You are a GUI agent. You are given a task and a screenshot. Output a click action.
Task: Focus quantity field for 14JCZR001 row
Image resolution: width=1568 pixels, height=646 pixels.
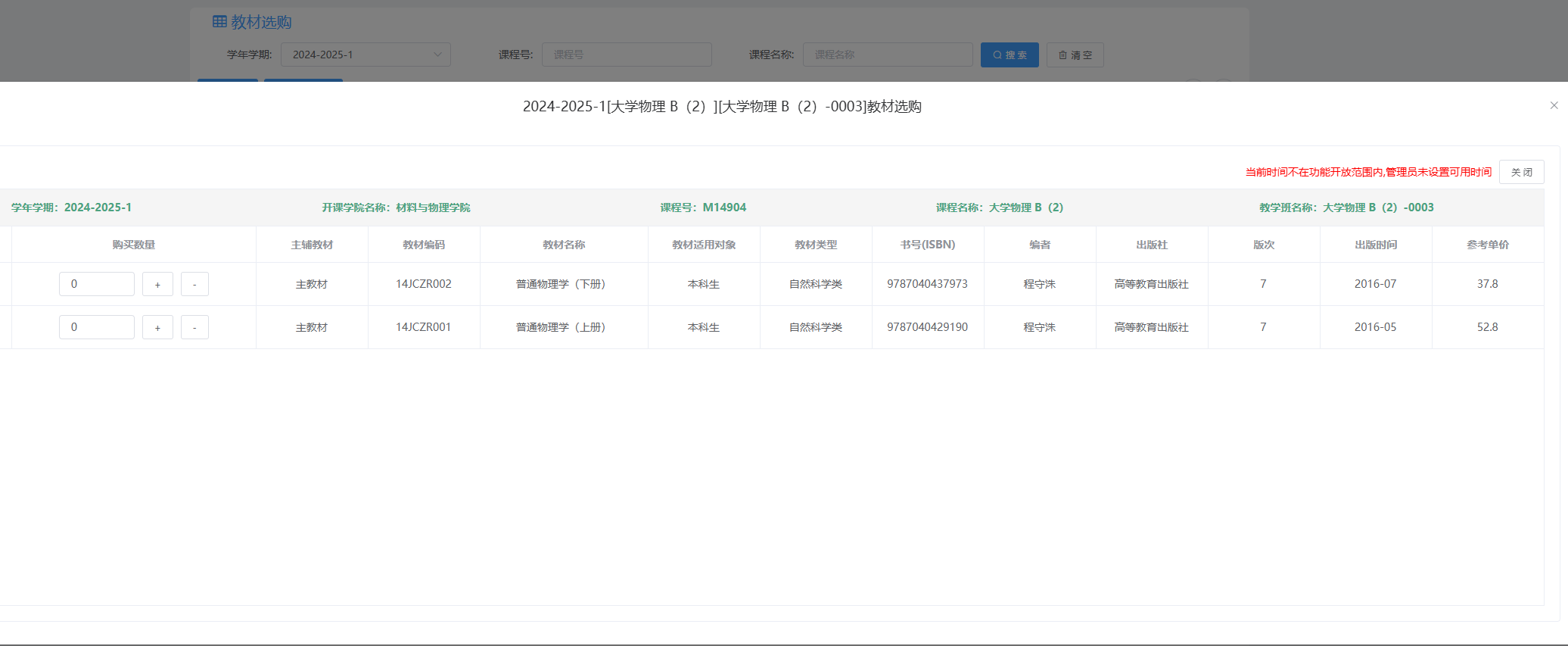(x=97, y=327)
